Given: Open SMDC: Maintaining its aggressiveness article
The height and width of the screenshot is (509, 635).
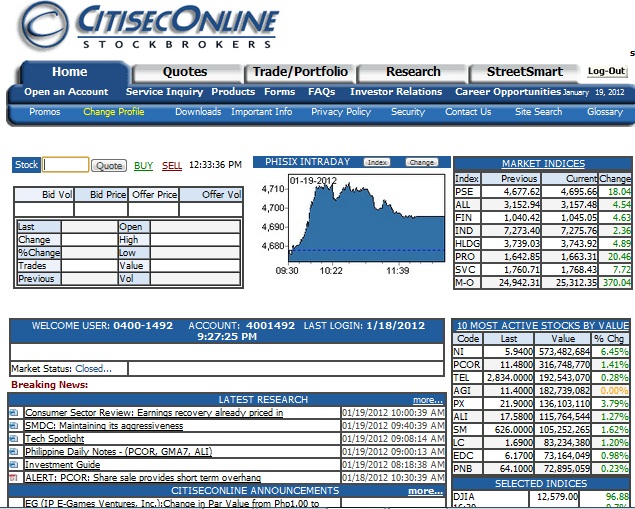Looking at the screenshot, I should click(x=104, y=426).
